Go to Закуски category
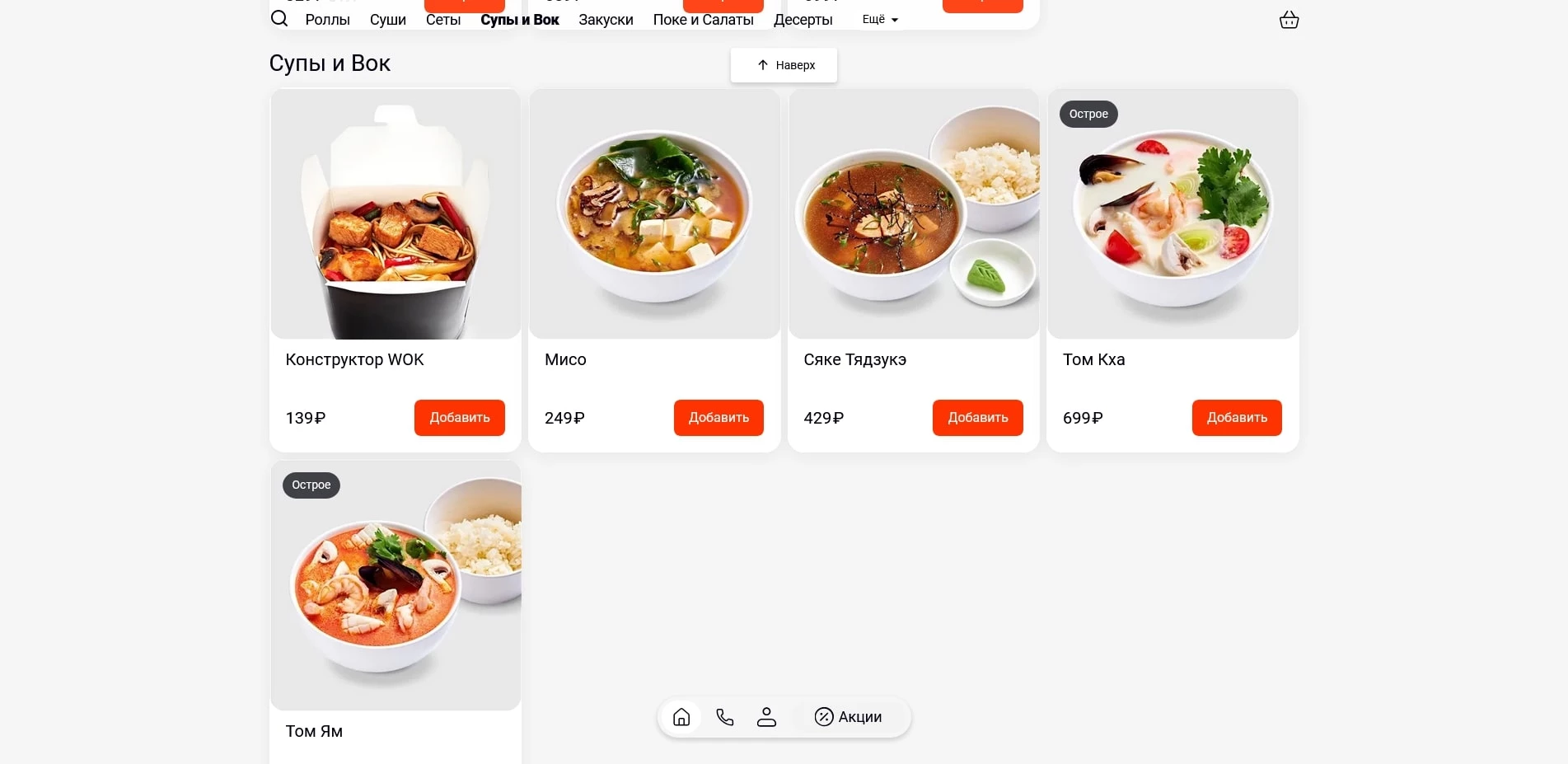This screenshot has height=764, width=1568. pyautogui.click(x=606, y=20)
